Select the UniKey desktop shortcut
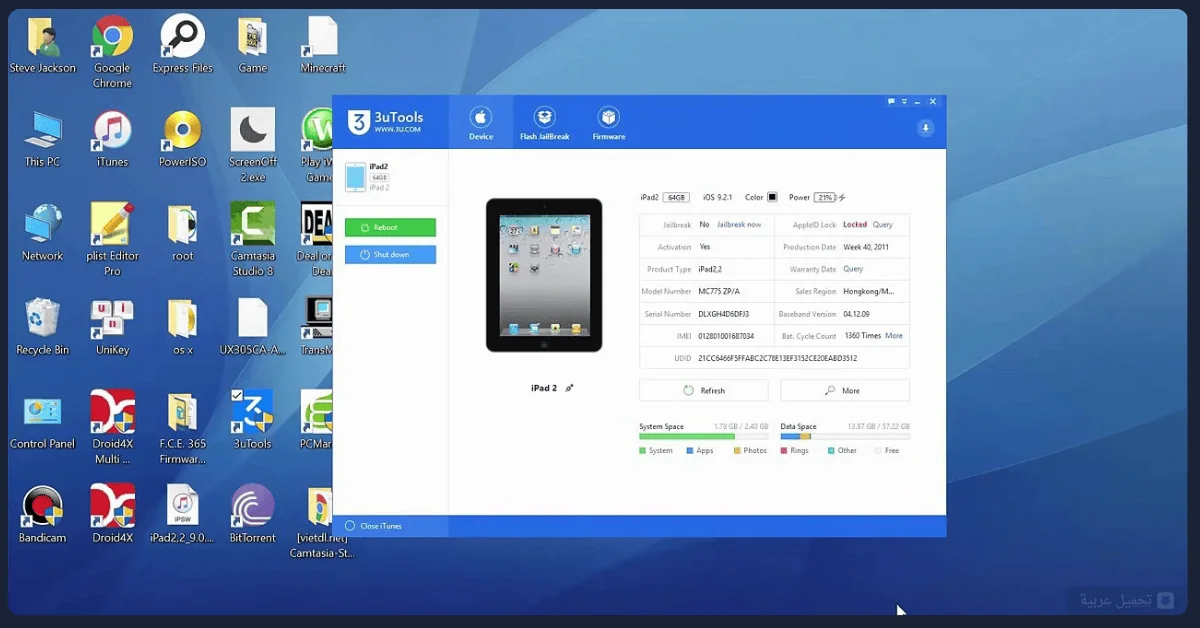 click(x=112, y=327)
